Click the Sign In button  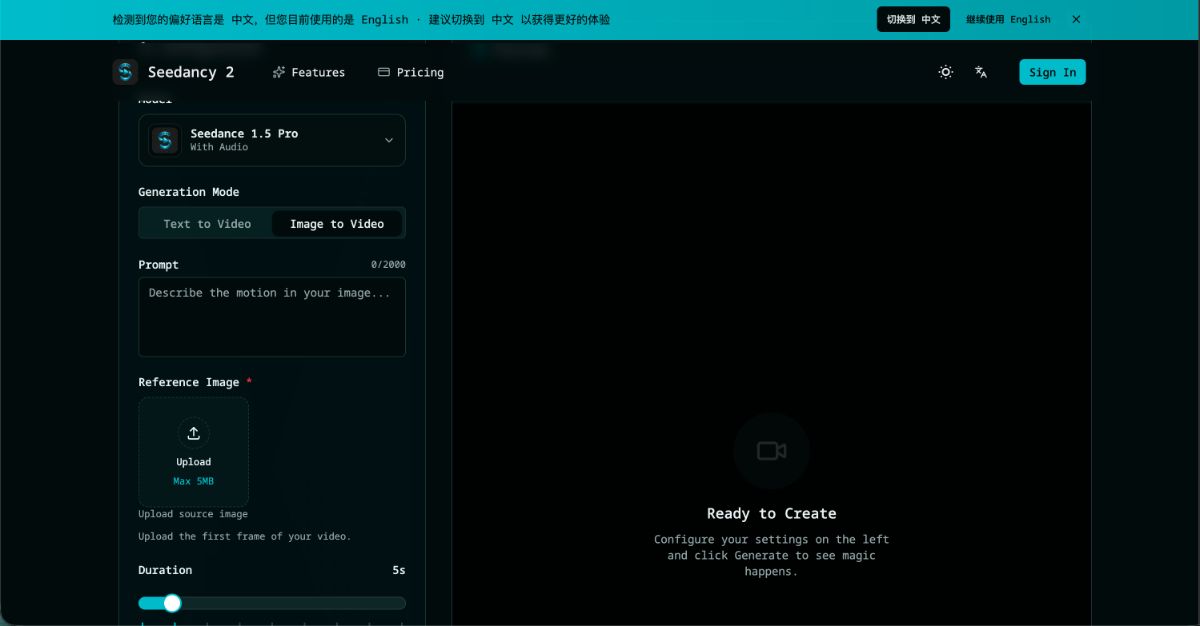(x=1052, y=72)
